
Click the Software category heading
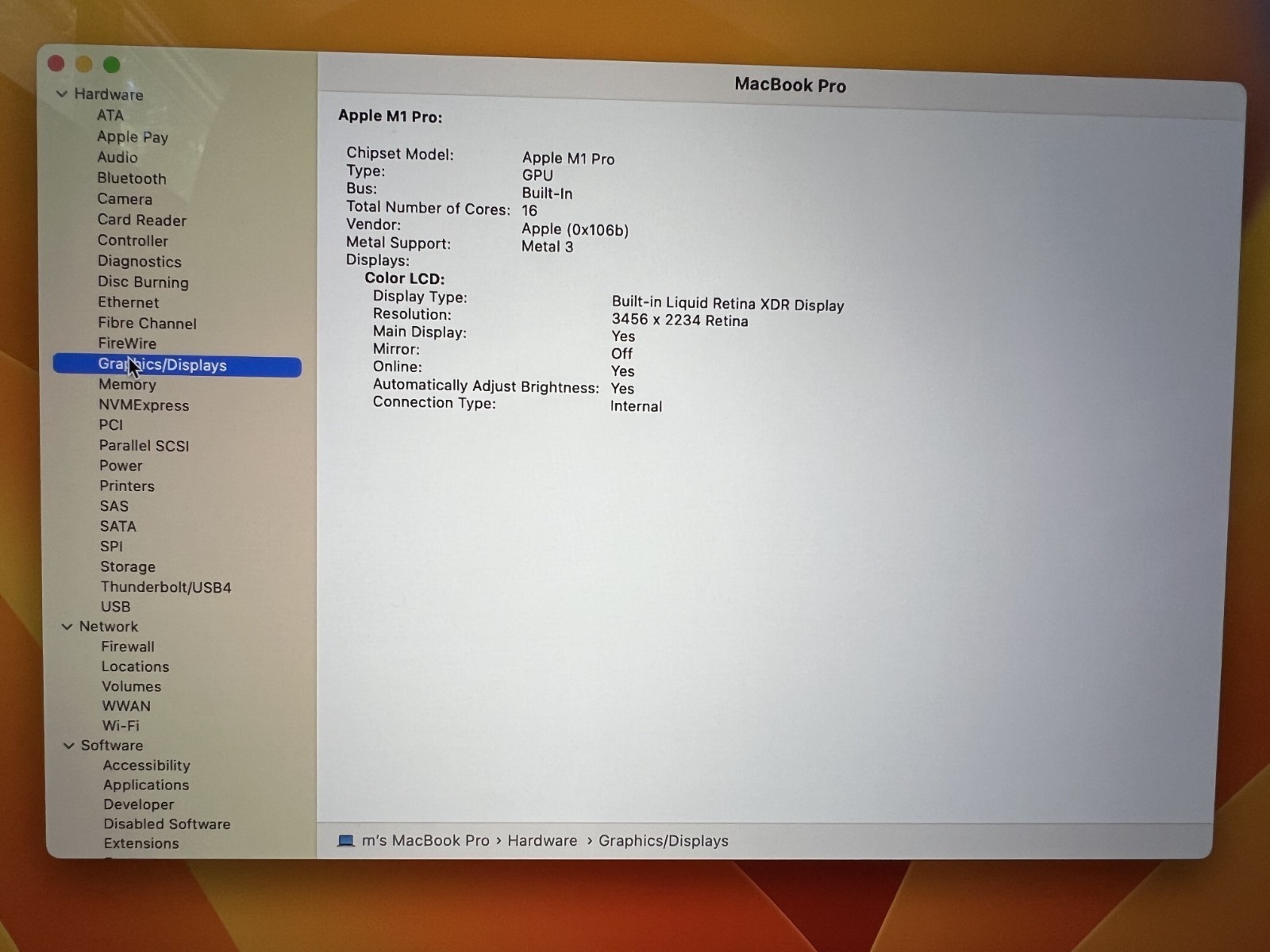point(112,746)
